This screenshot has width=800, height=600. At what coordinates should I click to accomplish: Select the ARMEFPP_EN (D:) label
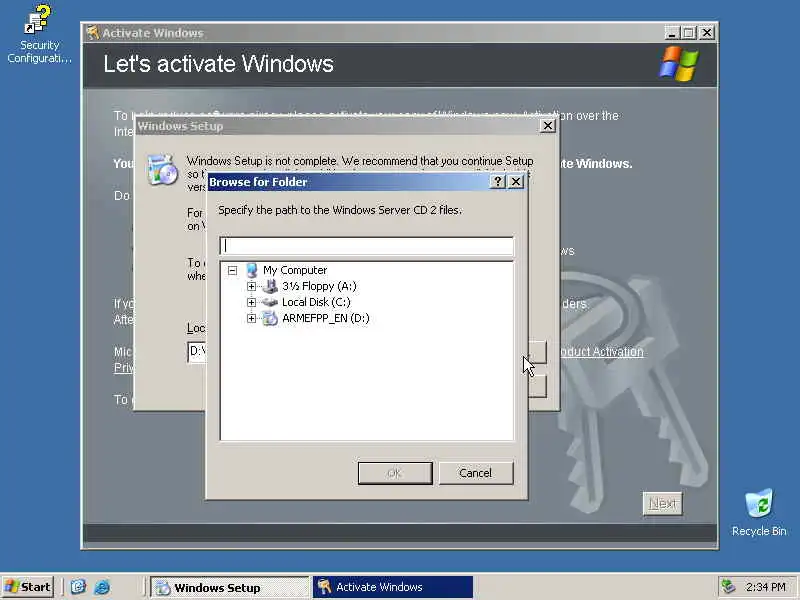tap(326, 318)
